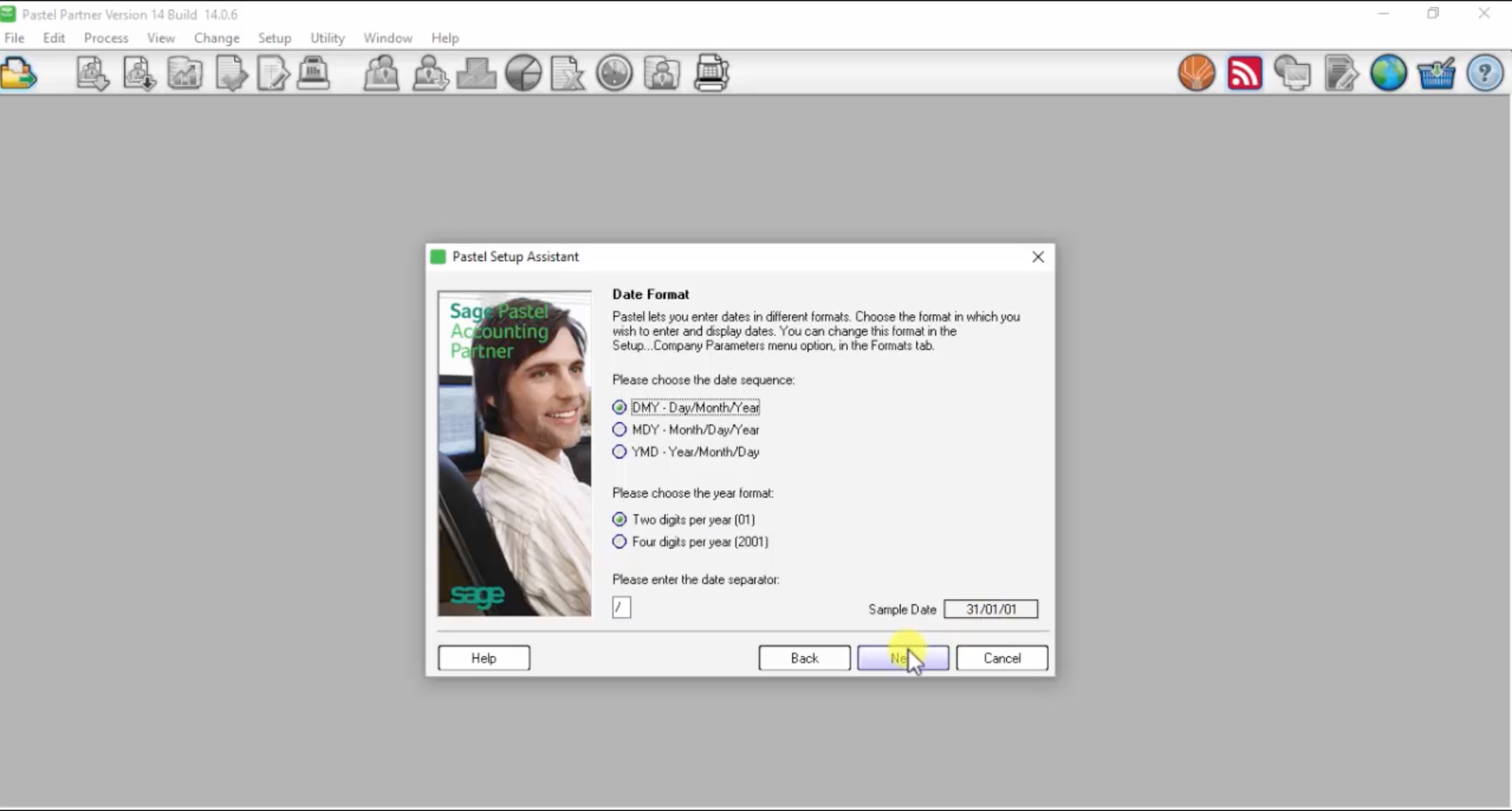Click the pie chart toolbar icon

tap(523, 73)
